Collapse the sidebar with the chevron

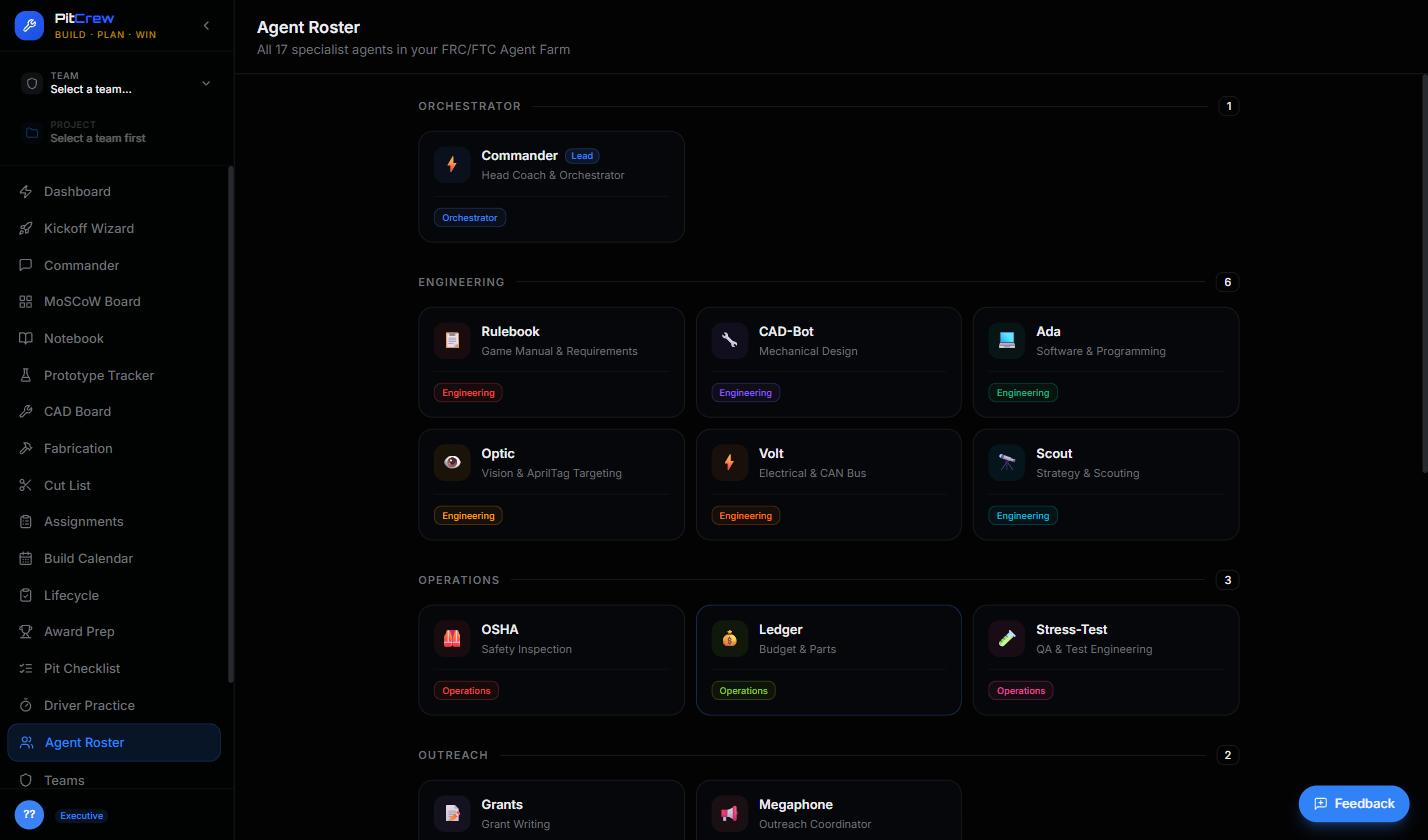point(206,26)
